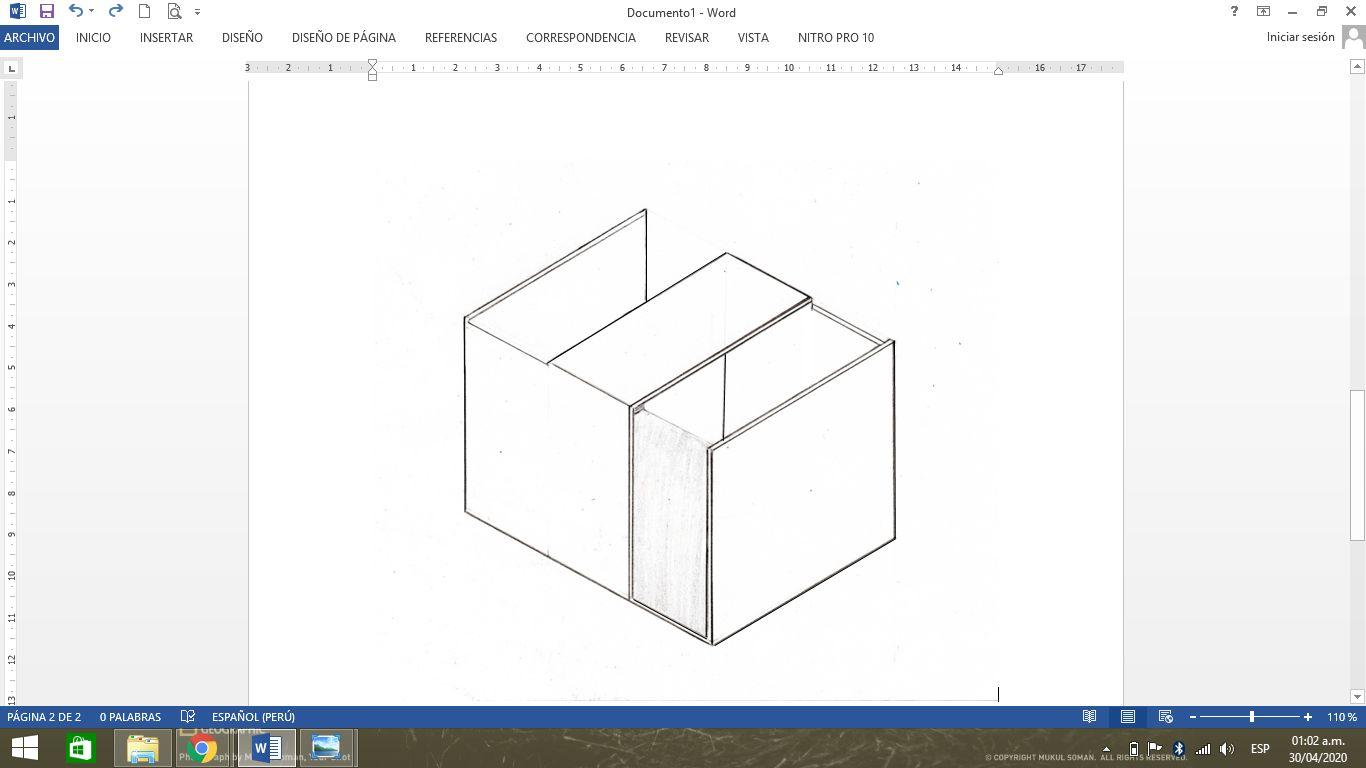Click the vertical scrollbar down arrow
The image size is (1366, 768).
click(1357, 696)
